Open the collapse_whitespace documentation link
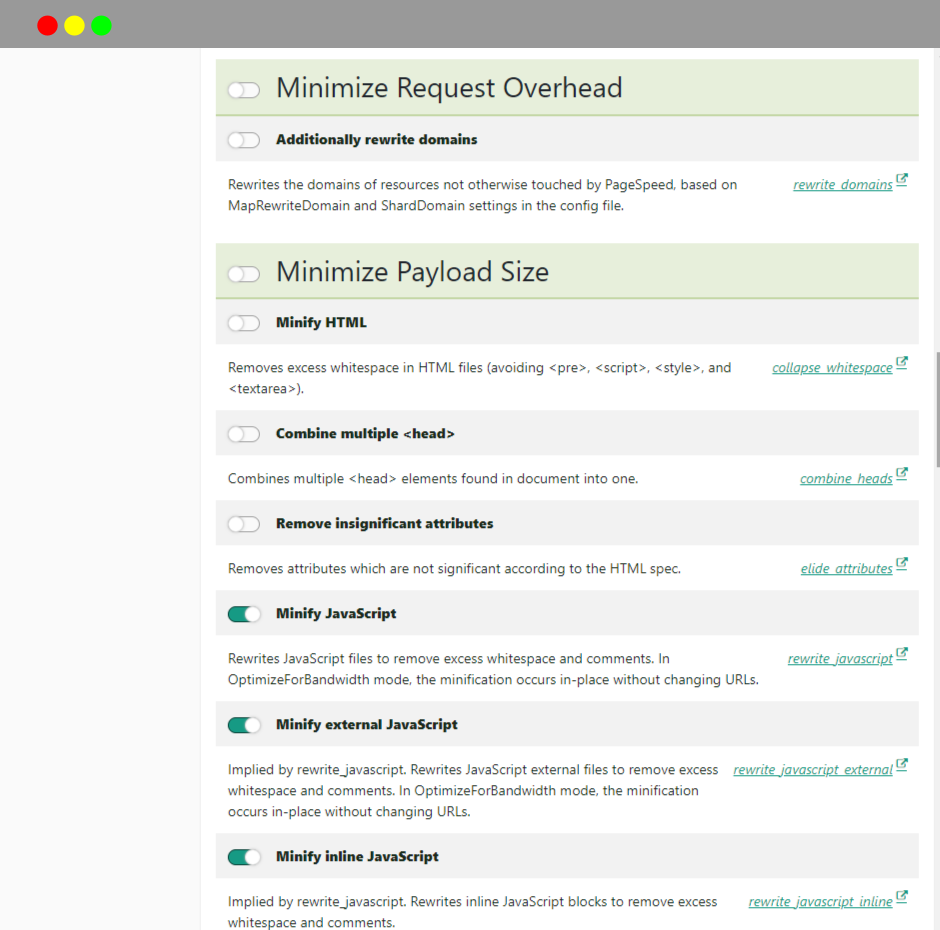Image resolution: width=940 pixels, height=930 pixels. pyautogui.click(x=832, y=368)
